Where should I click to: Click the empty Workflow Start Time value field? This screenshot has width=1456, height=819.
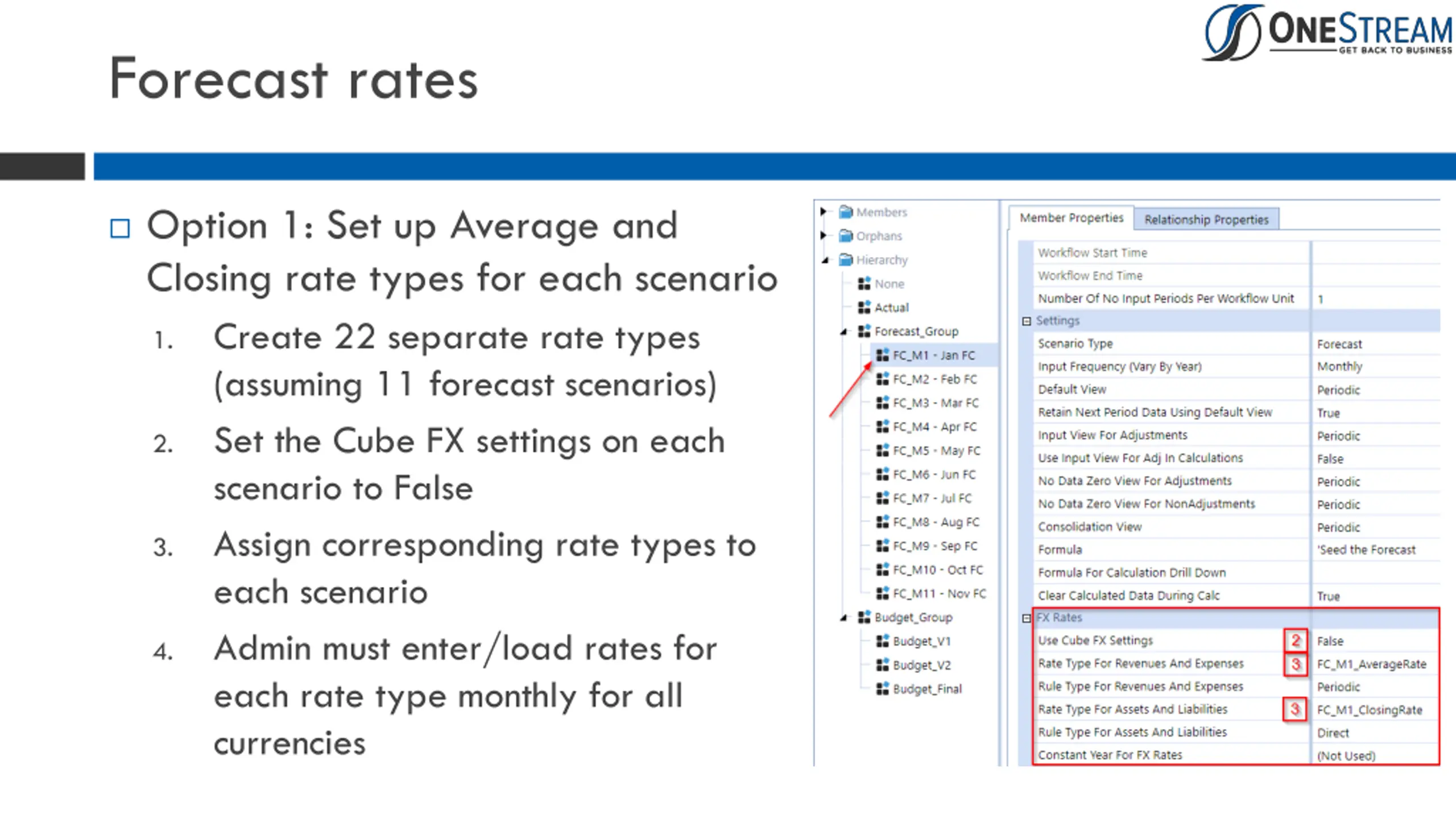pyautogui.click(x=1376, y=253)
